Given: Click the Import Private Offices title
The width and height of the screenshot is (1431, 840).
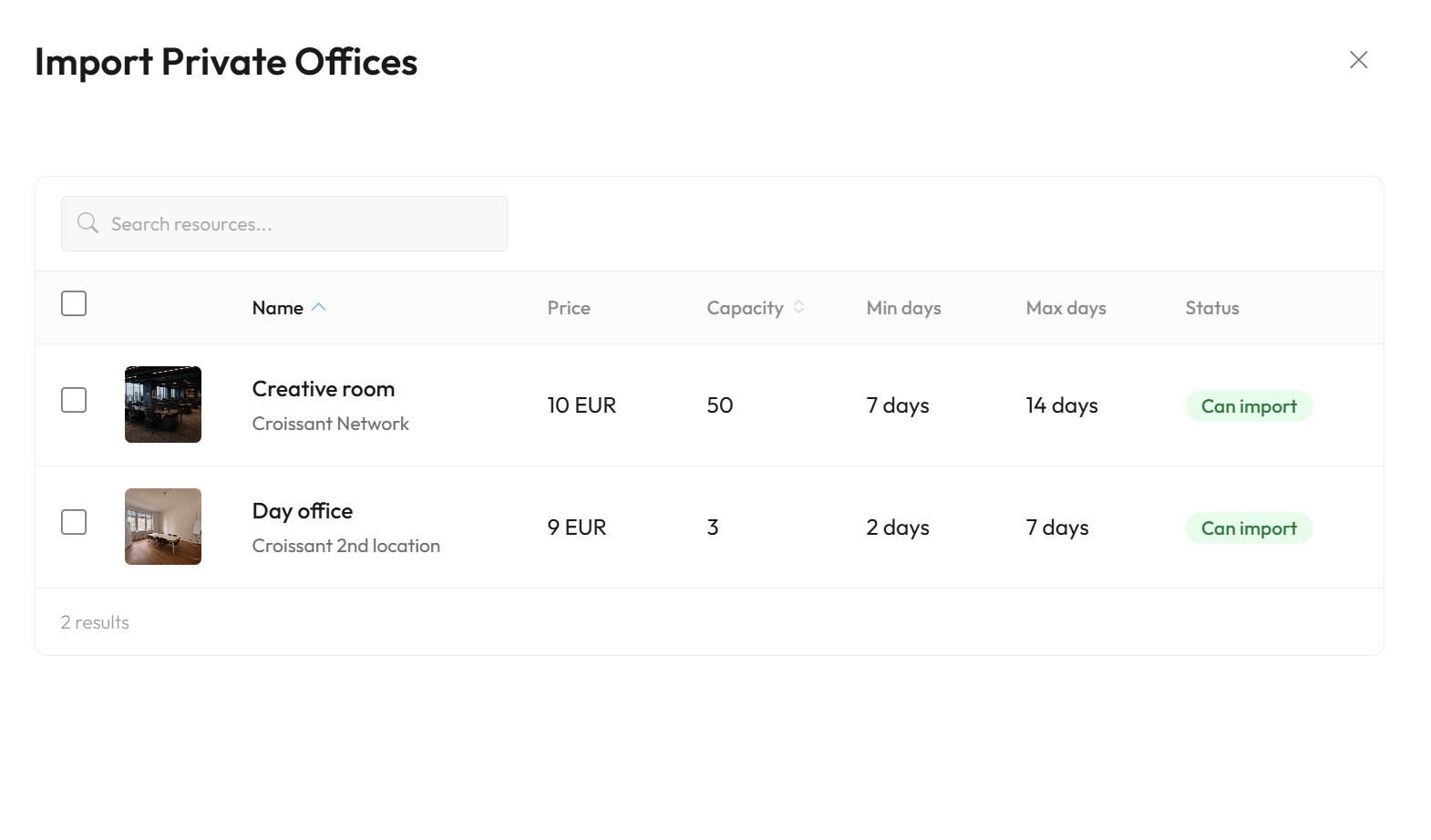Looking at the screenshot, I should pos(226,62).
